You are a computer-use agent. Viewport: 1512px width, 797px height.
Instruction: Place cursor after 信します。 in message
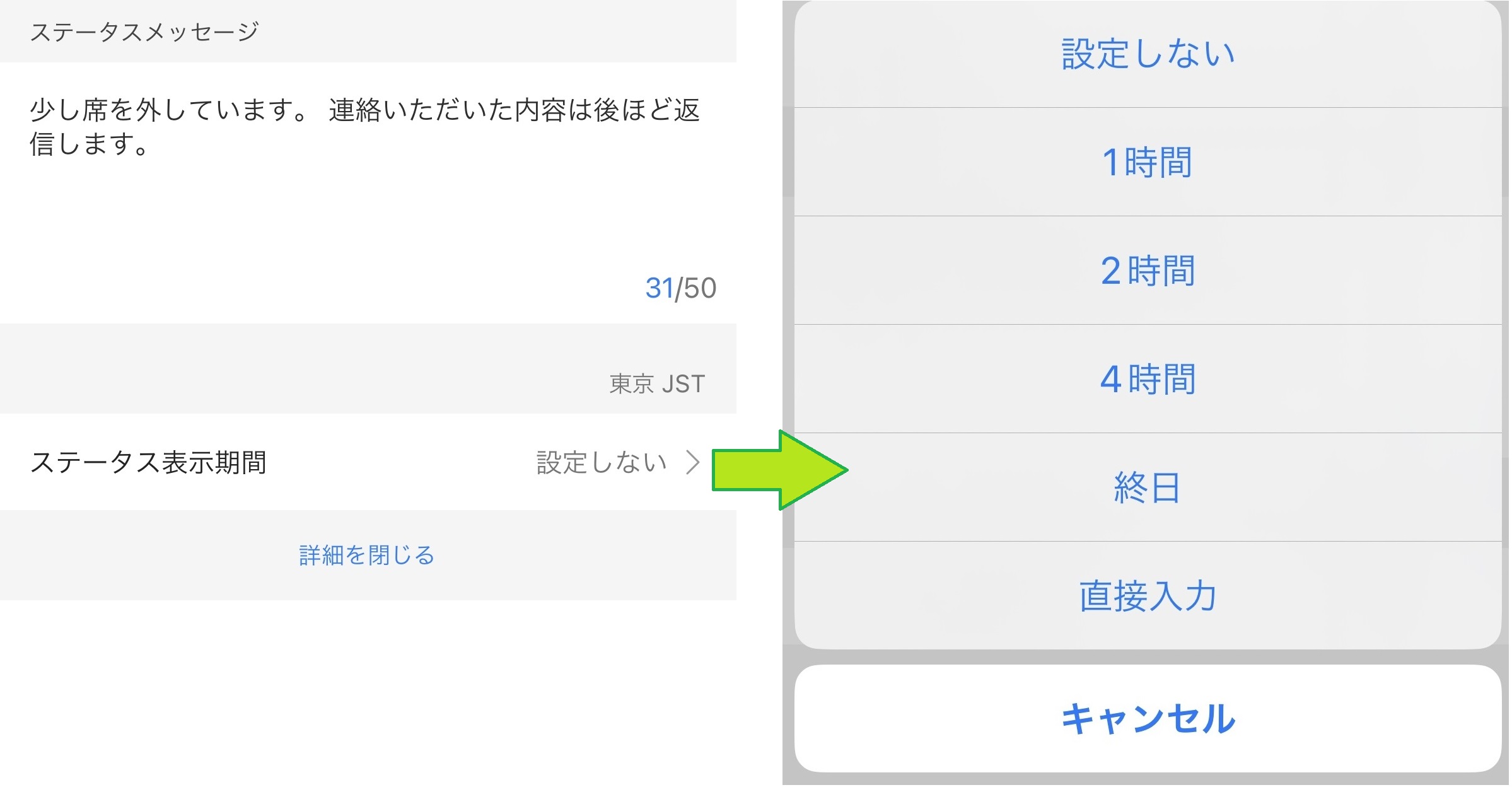[x=153, y=145]
